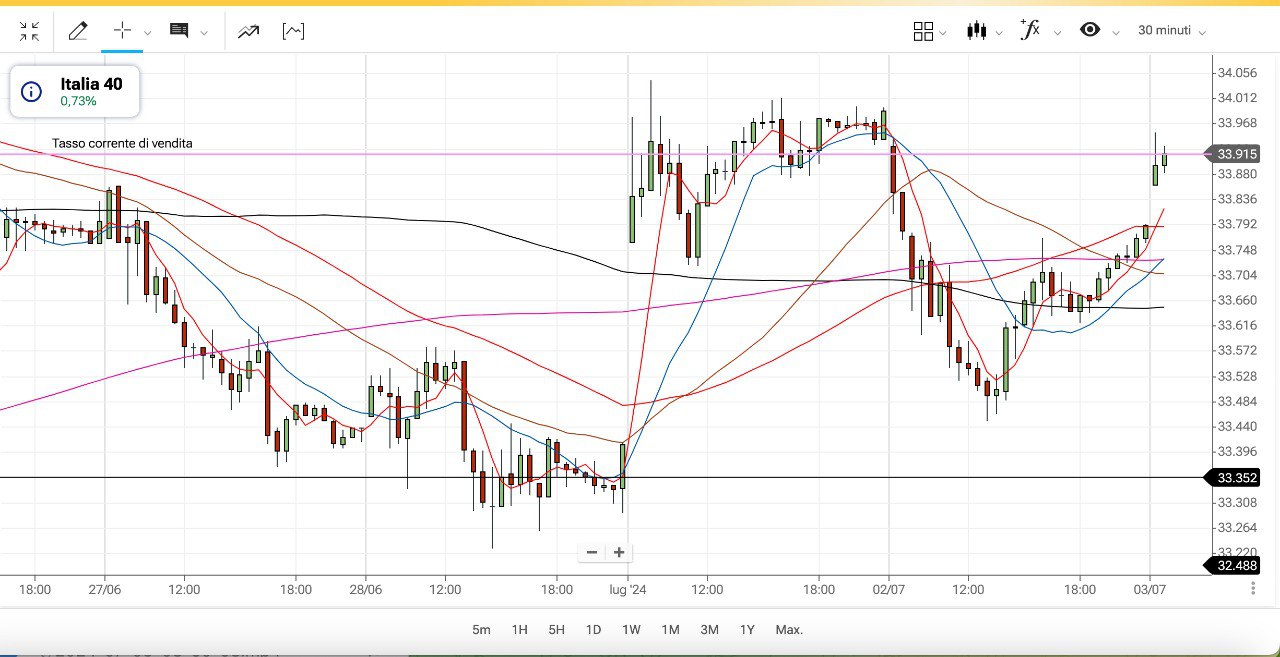
Task: Choose the Max. time range
Action: pos(789,630)
